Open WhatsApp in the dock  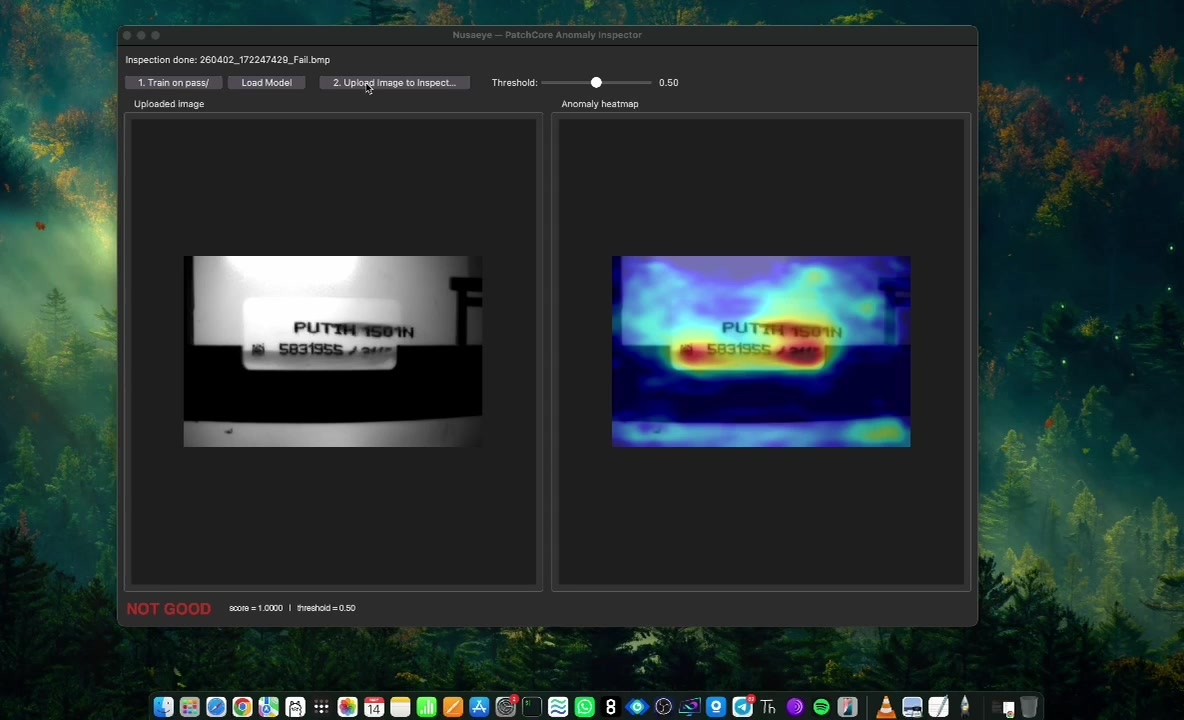(584, 707)
